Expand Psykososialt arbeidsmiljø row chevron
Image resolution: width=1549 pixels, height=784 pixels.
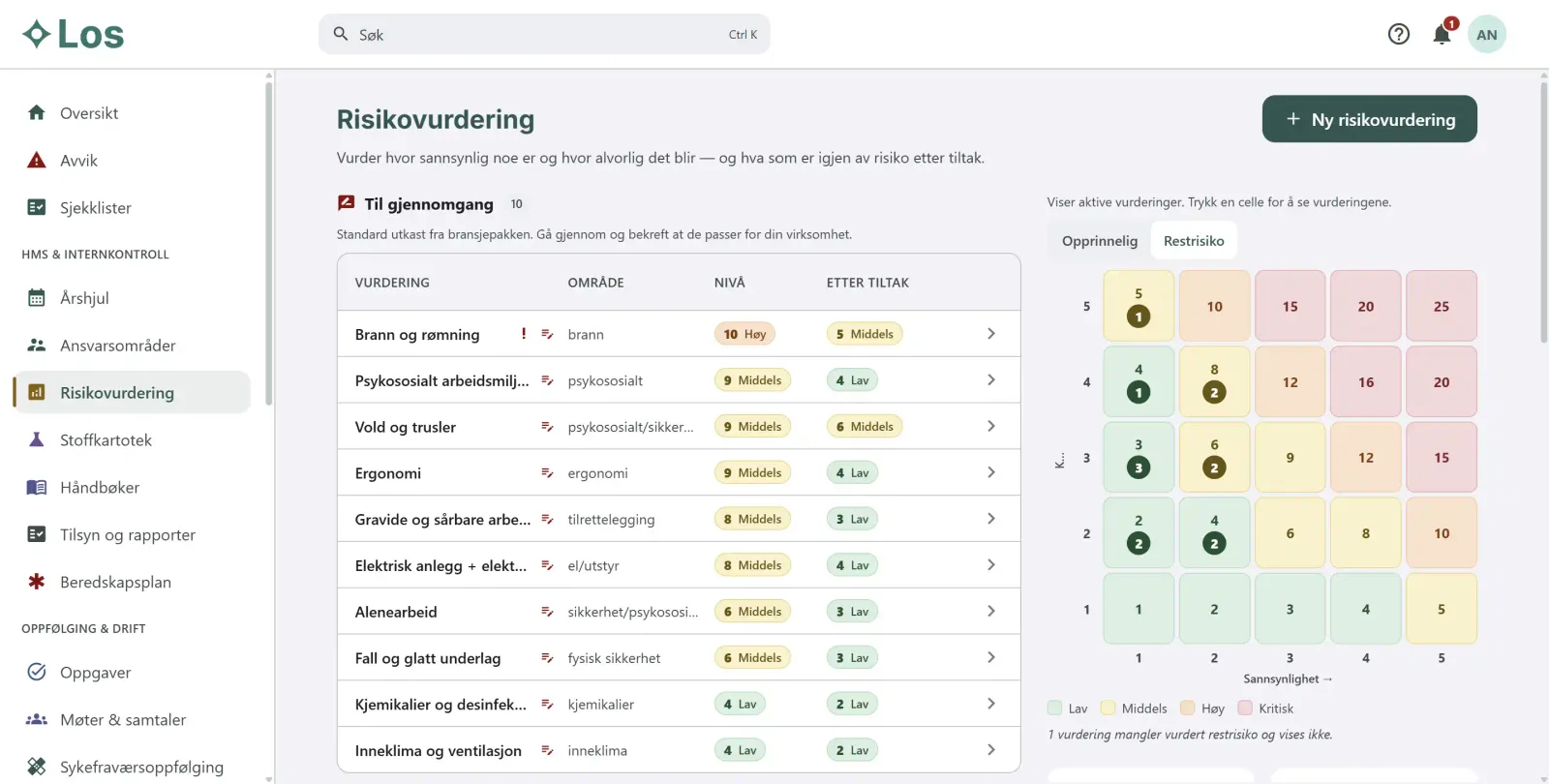[990, 380]
